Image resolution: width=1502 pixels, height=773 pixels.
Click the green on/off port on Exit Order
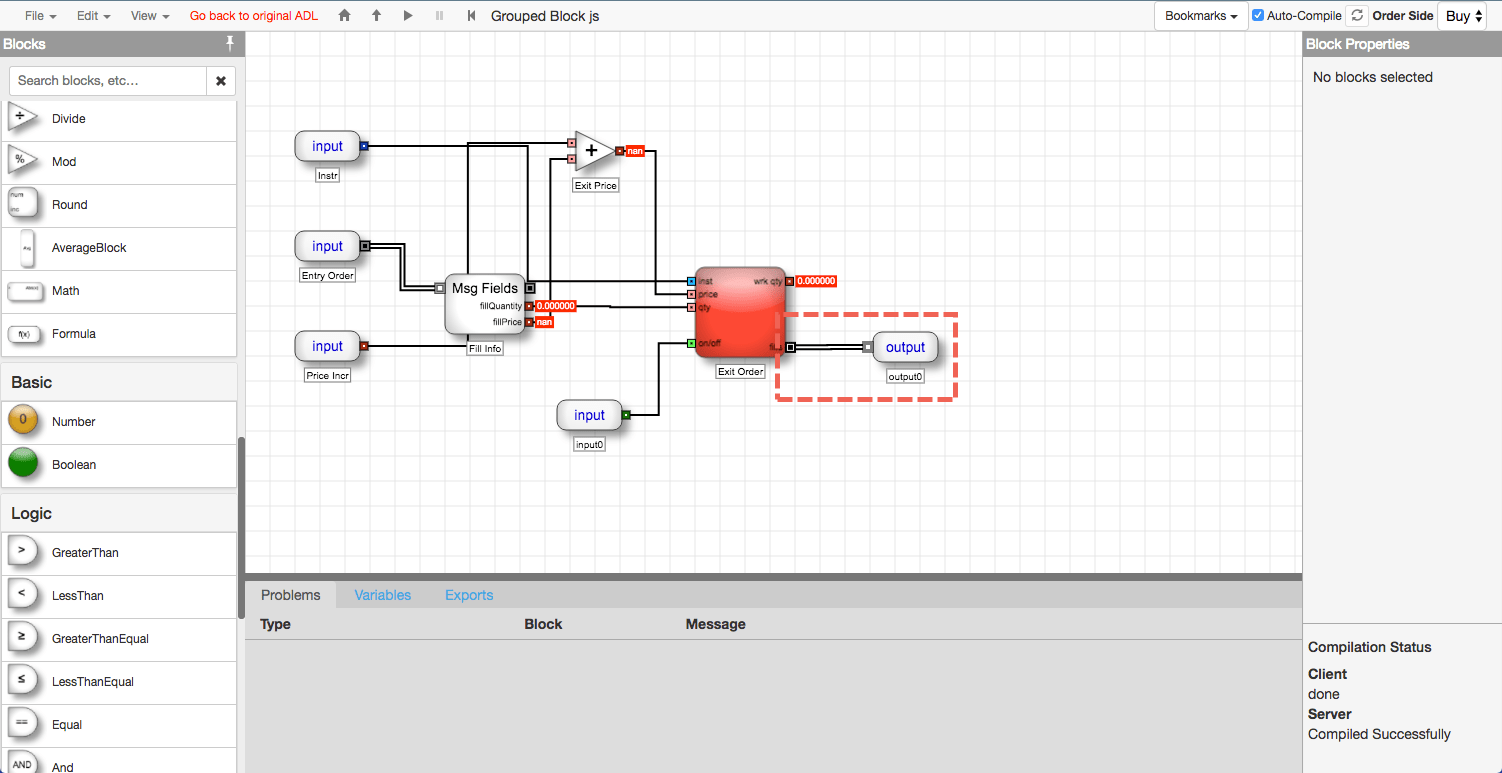pyautogui.click(x=691, y=344)
